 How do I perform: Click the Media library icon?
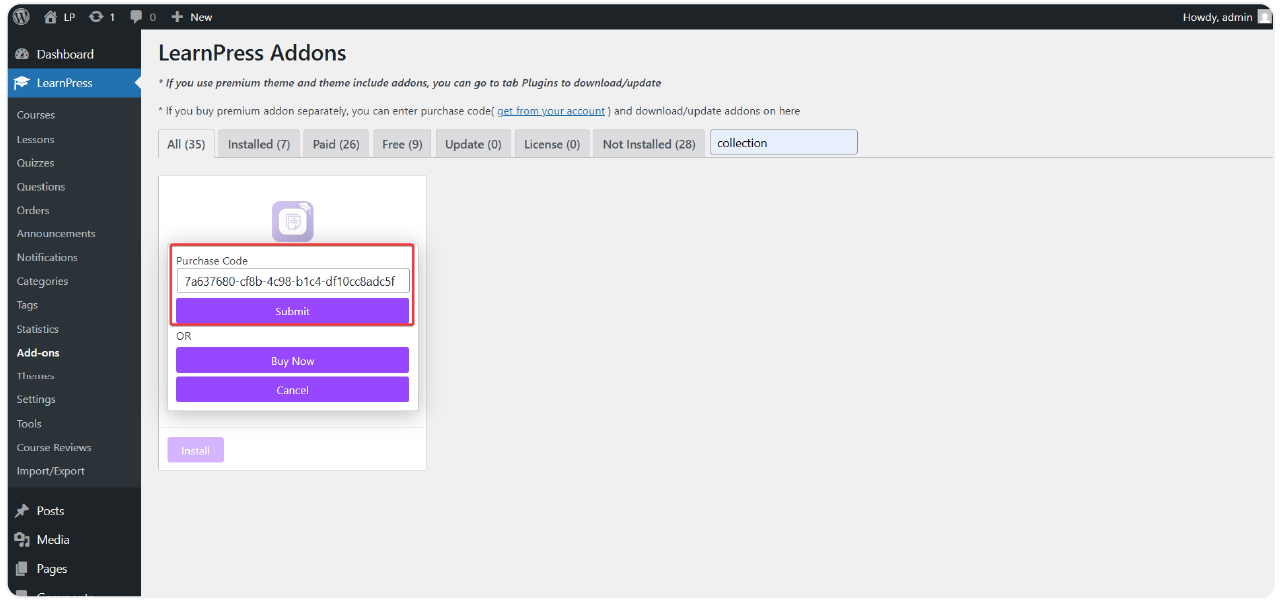(x=22, y=540)
